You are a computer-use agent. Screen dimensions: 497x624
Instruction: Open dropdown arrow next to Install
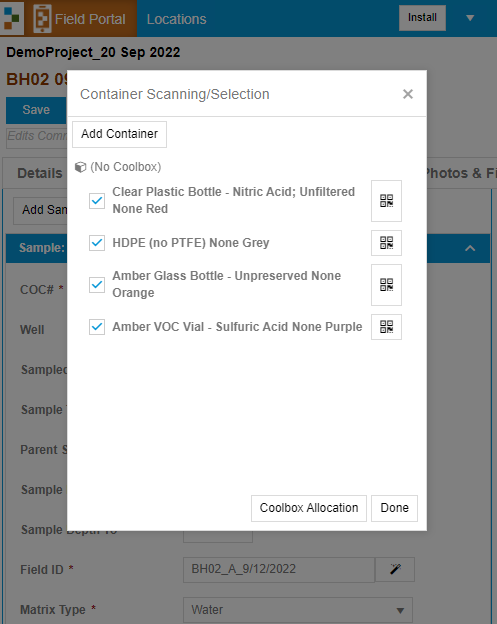470,18
